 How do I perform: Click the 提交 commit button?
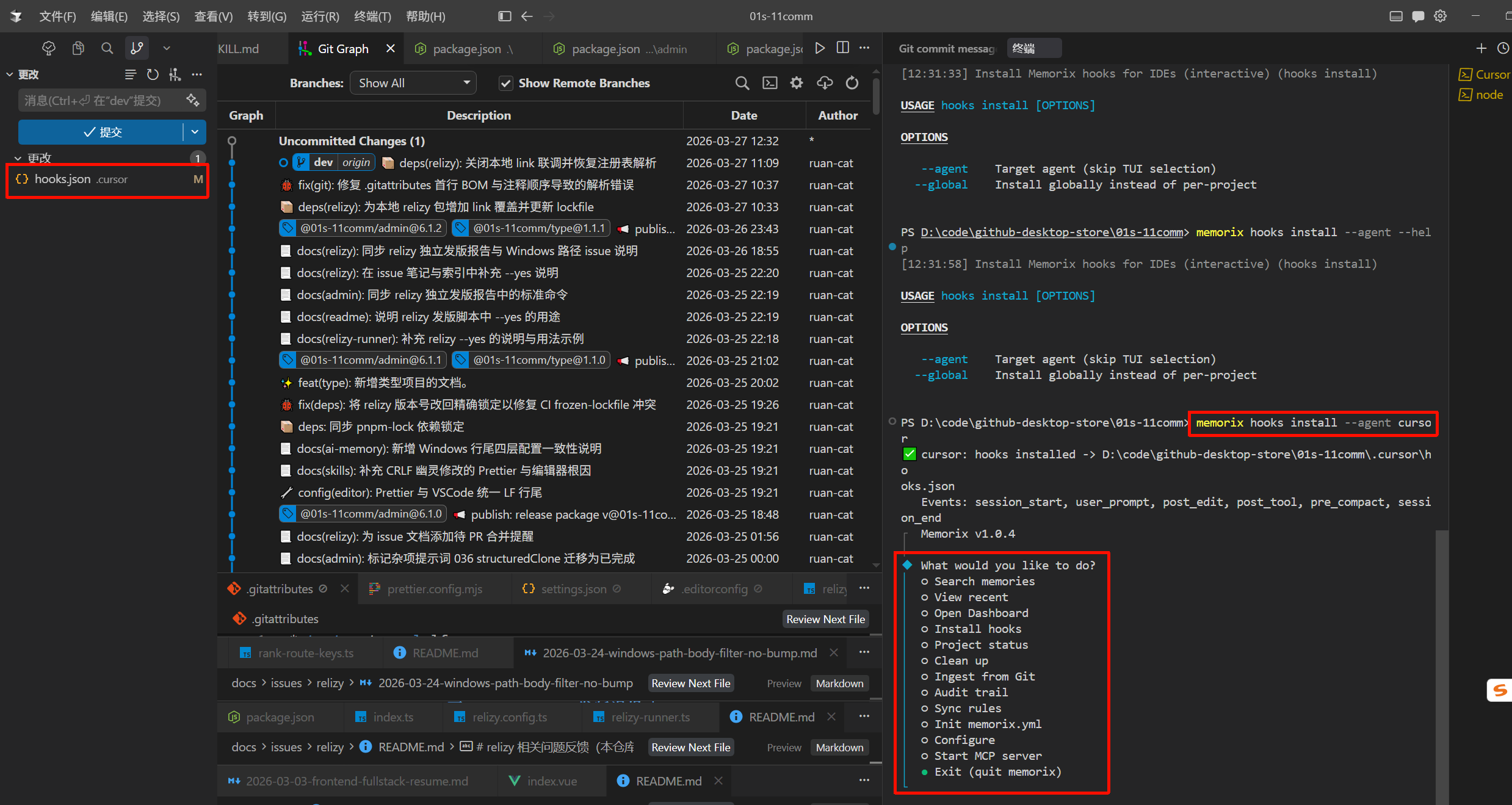(101, 132)
